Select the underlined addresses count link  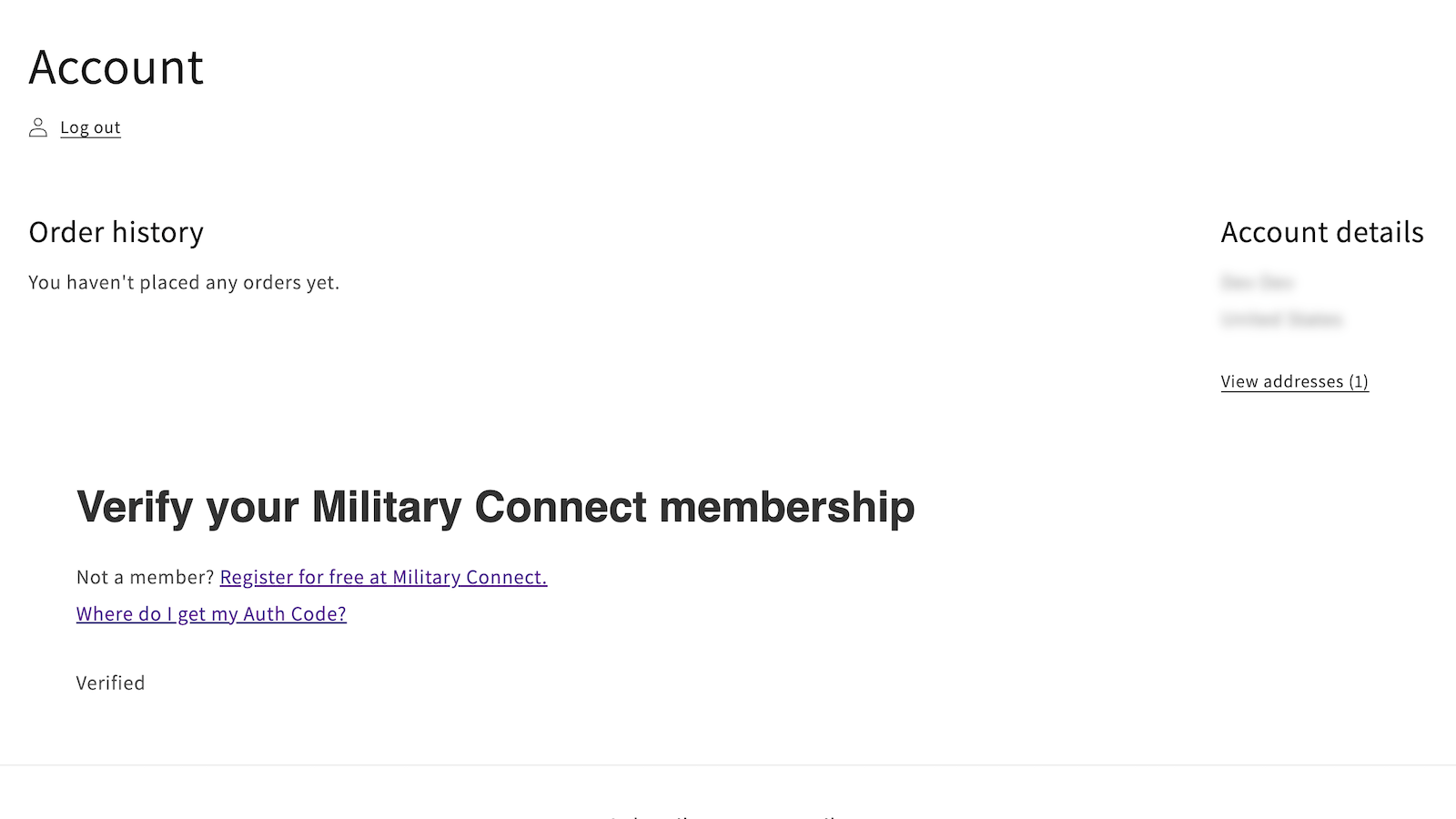[x=1294, y=381]
